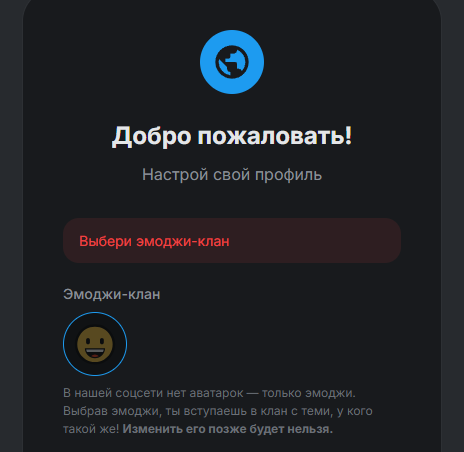Screen dimensions: 464x452
Task: Select the grinning face emoji
Action: [x=95, y=344]
